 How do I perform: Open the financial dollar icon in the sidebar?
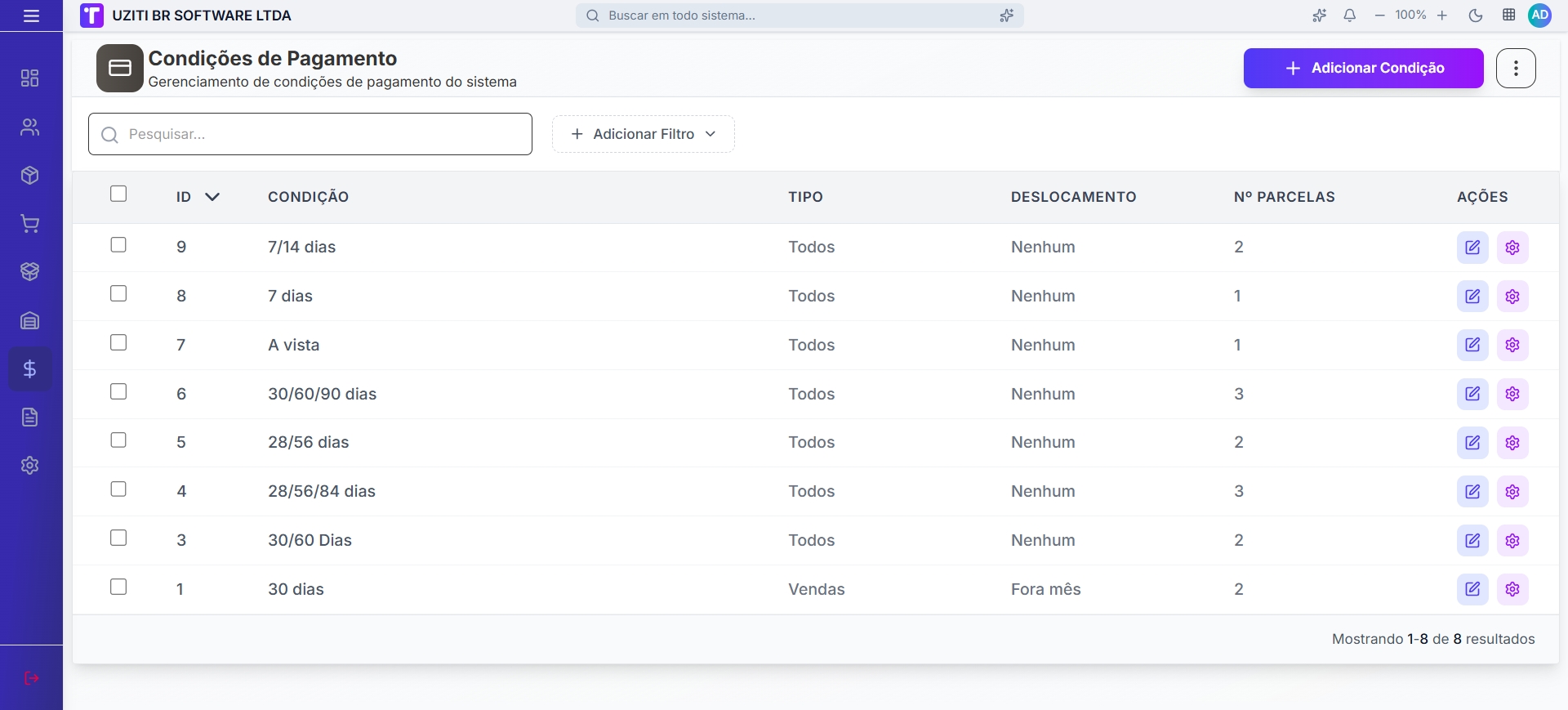pos(30,369)
